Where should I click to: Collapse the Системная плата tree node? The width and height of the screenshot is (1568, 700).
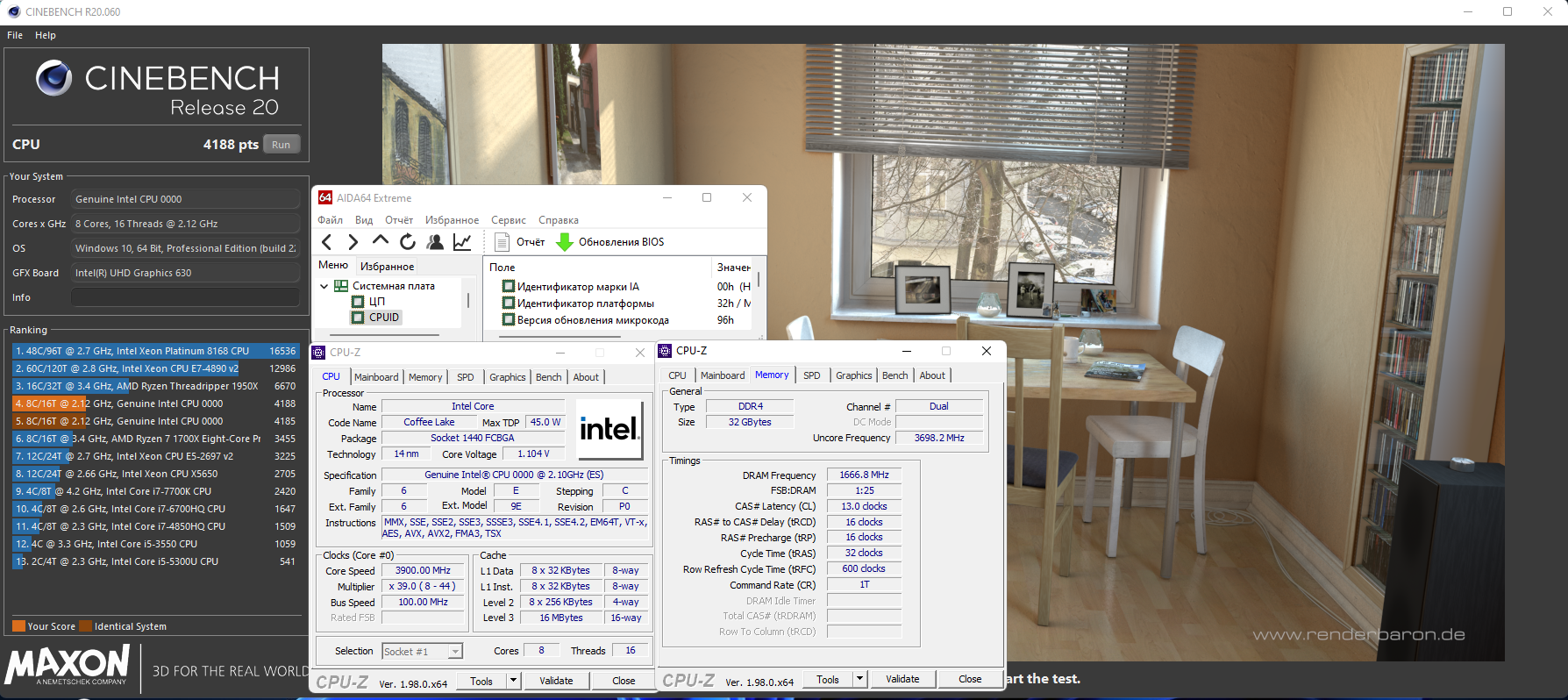tap(324, 286)
